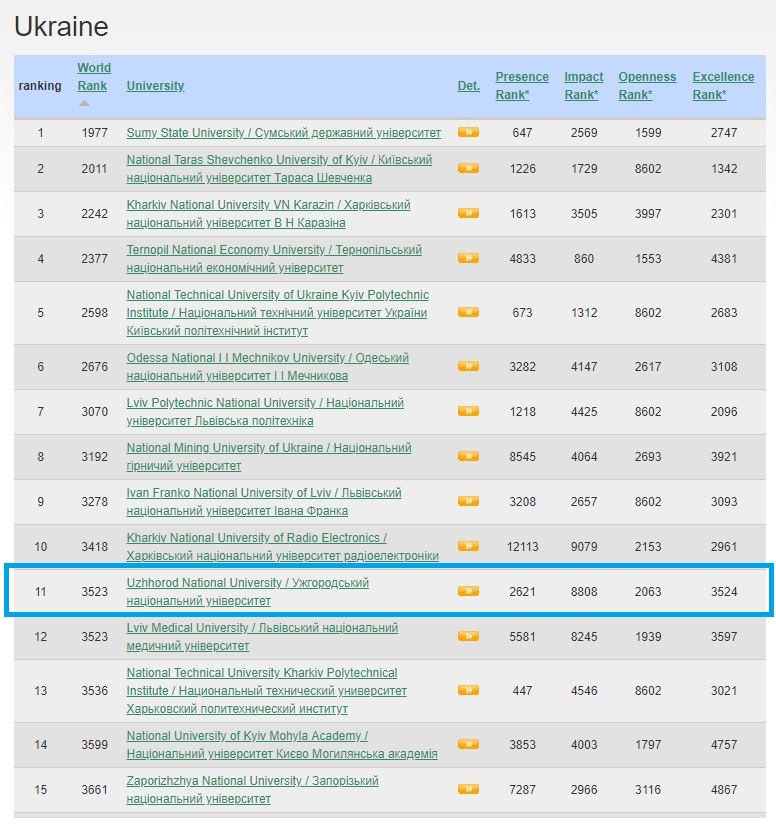The width and height of the screenshot is (776, 828).
Task: Select impact rank value 860
Action: coord(584,258)
